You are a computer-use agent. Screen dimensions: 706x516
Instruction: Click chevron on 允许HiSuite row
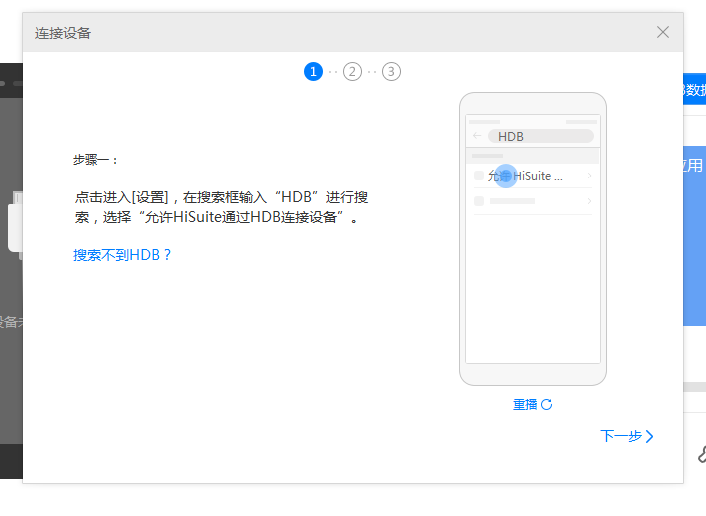(589, 176)
